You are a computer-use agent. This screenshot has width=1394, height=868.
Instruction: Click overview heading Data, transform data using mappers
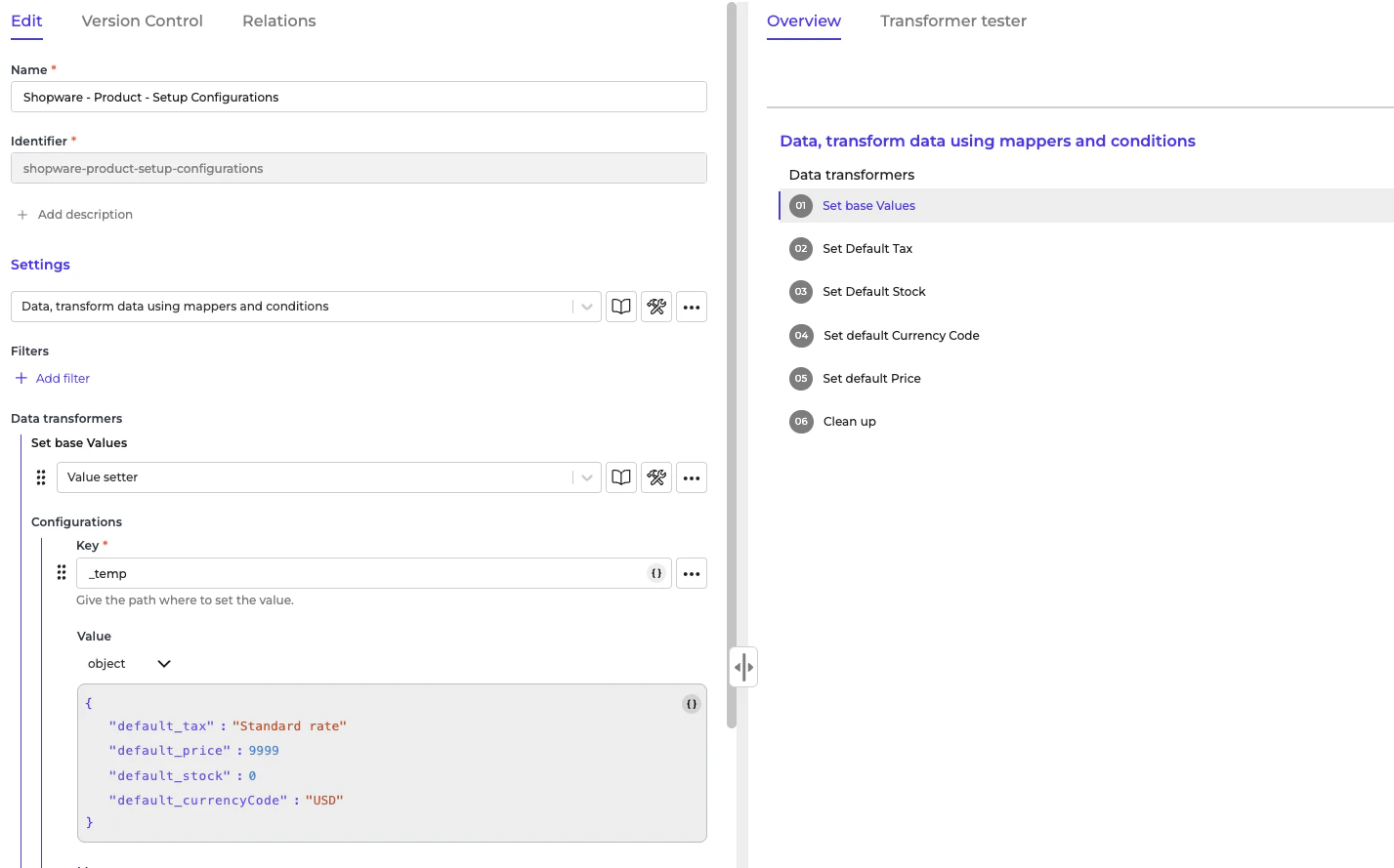[x=988, y=141]
